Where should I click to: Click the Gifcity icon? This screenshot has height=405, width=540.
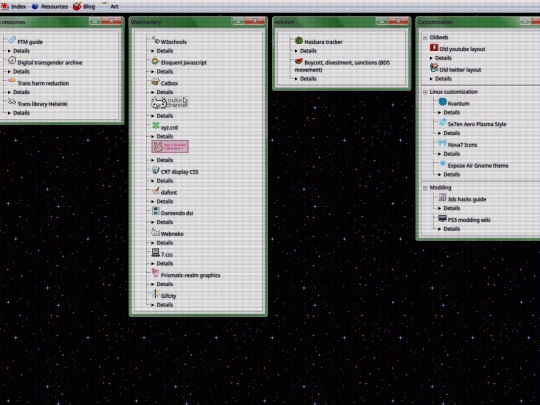click(156, 294)
